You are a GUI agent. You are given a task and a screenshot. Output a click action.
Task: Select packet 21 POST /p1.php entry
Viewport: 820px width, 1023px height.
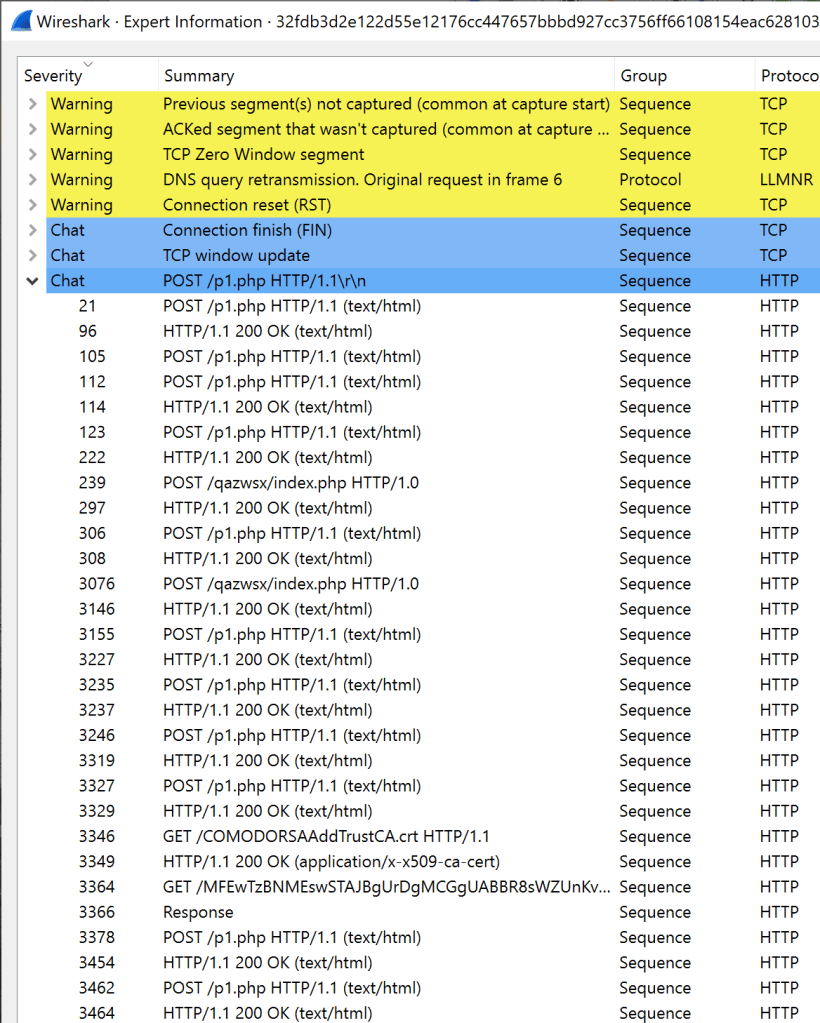pos(291,306)
